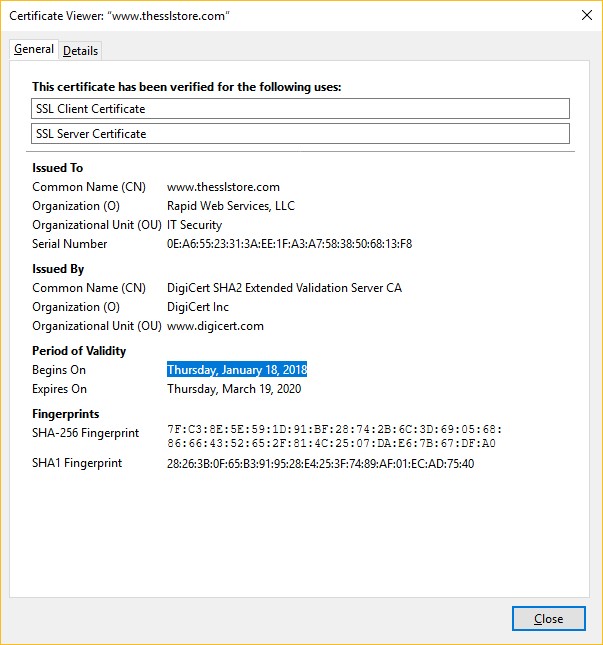Click the SHA1 fingerprint value starting 28:26
The height and width of the screenshot is (645, 603).
click(320, 464)
